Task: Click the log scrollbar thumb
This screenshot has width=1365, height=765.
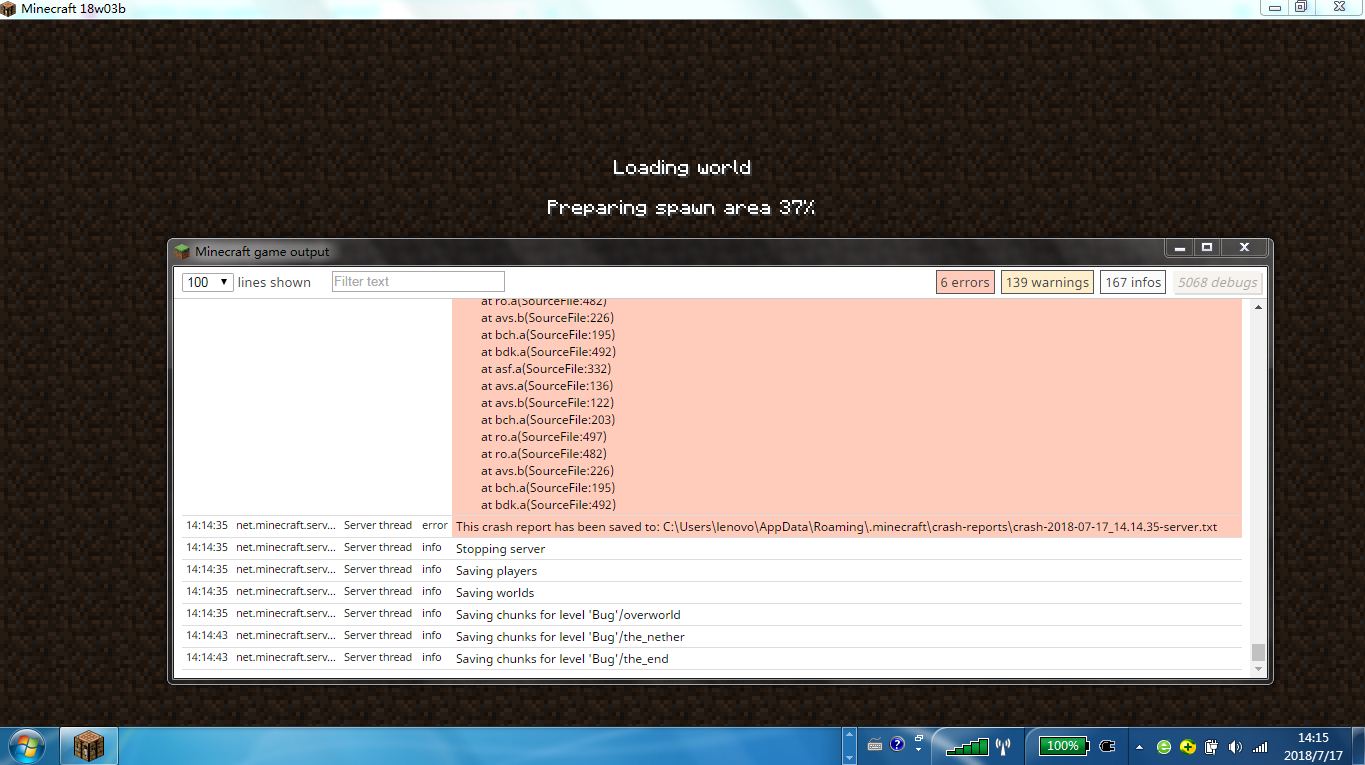Action: pyautogui.click(x=1258, y=652)
